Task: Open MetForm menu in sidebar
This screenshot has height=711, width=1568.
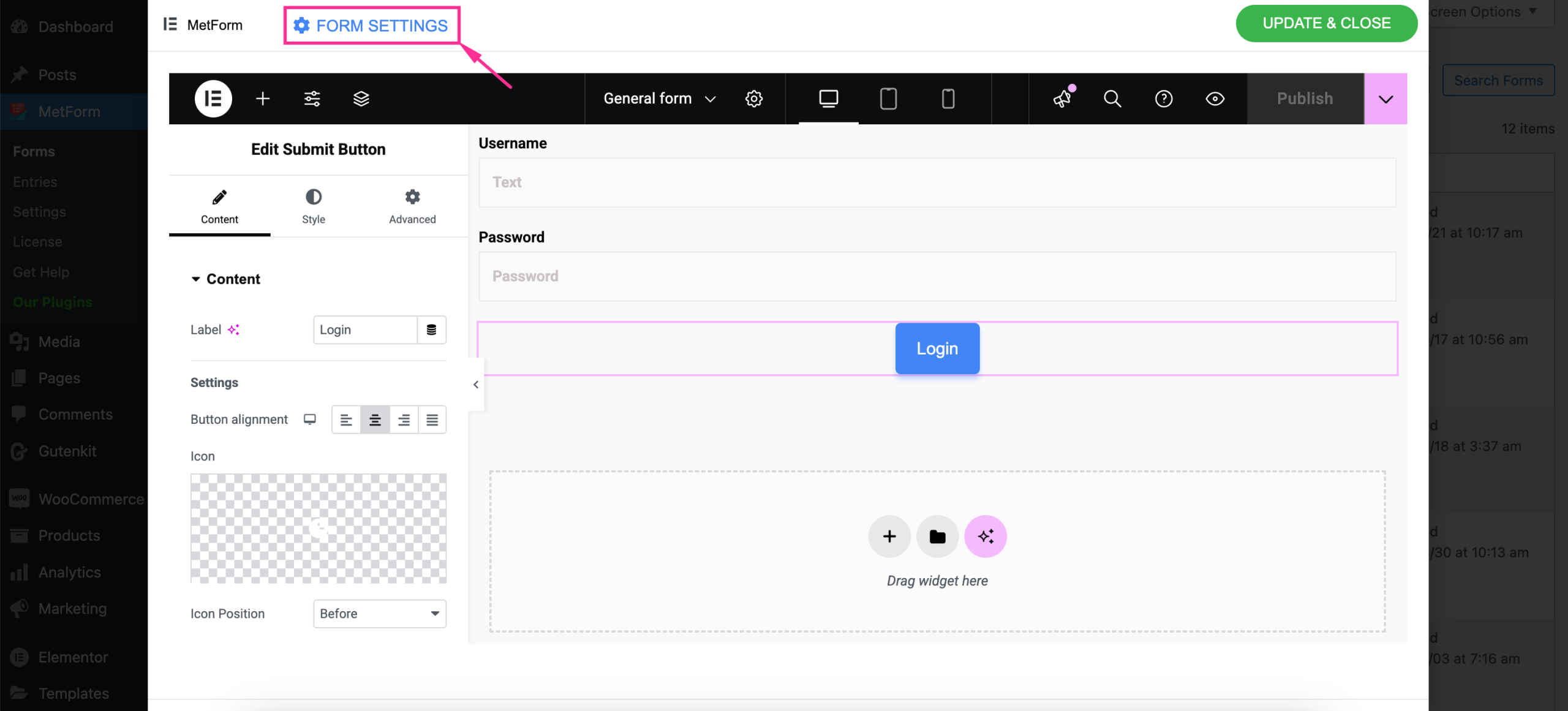Action: [73, 111]
